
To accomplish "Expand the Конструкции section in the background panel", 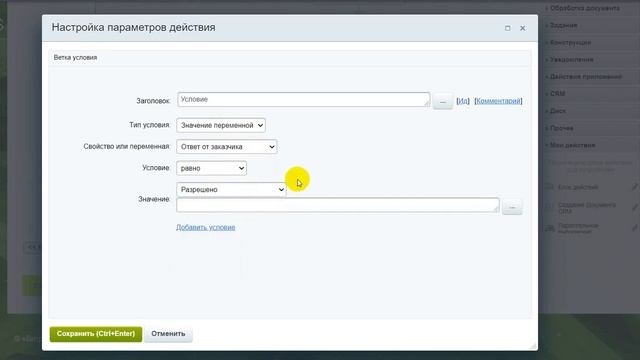I will 570,42.
